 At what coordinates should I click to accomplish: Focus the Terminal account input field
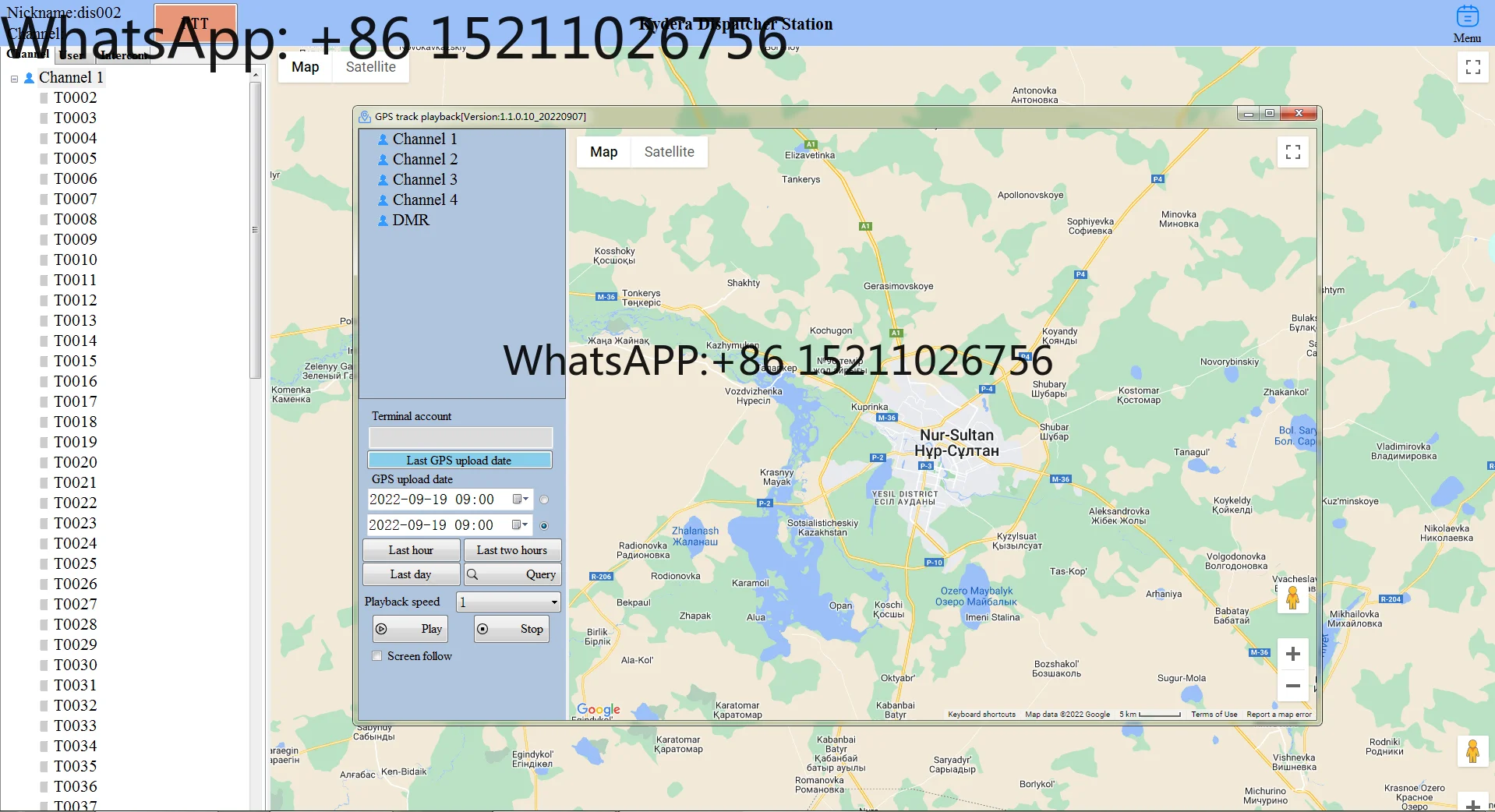(461, 437)
